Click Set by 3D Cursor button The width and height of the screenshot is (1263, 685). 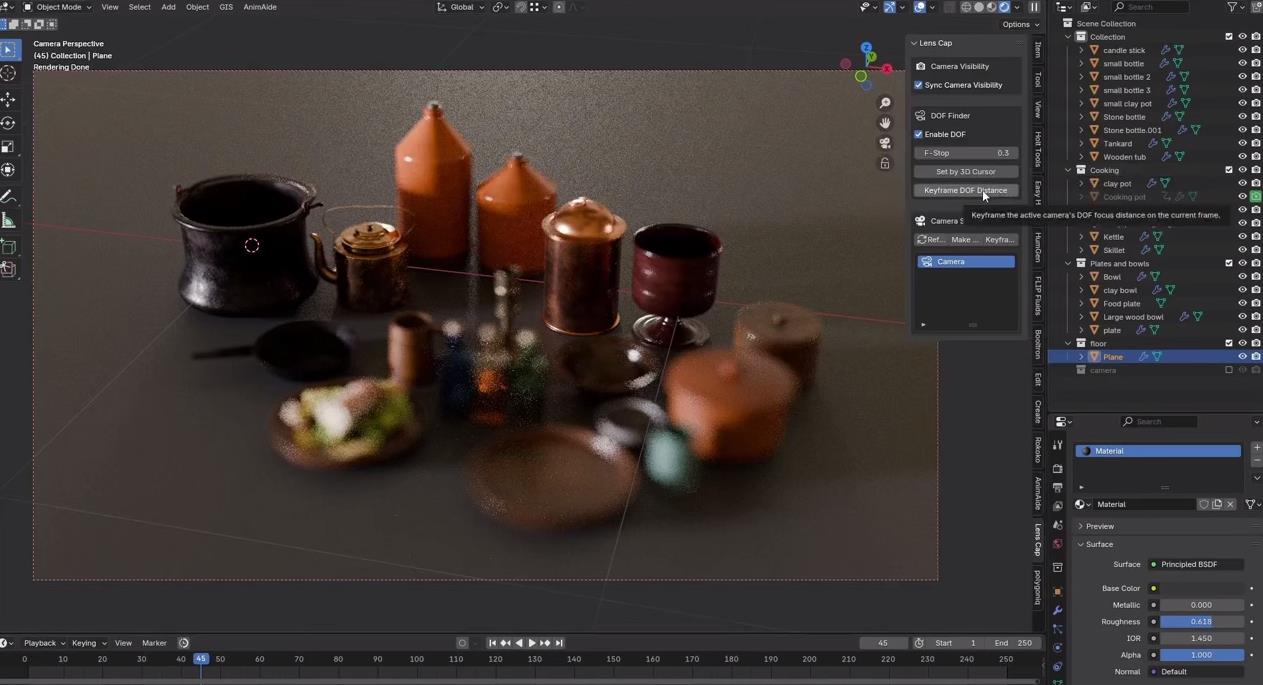[x=966, y=172]
